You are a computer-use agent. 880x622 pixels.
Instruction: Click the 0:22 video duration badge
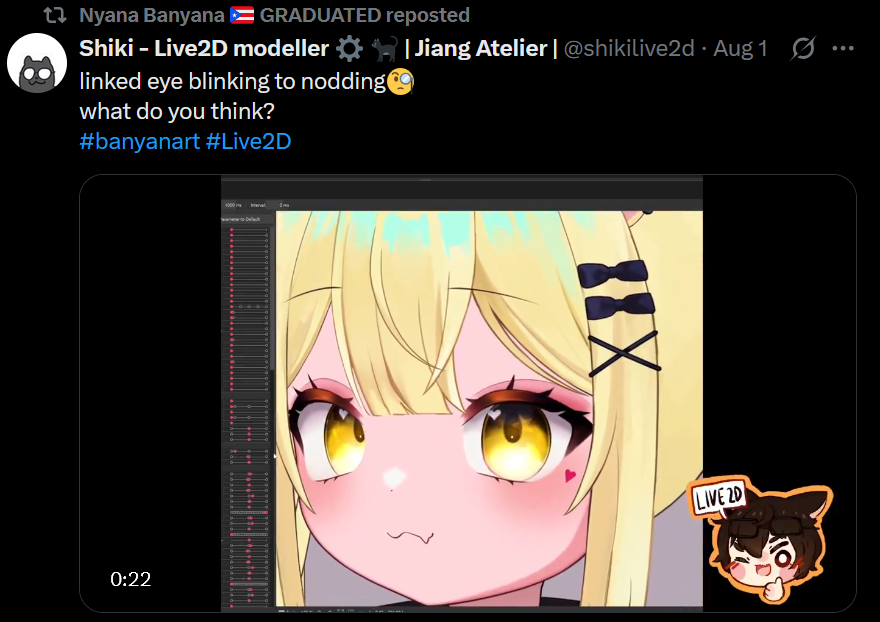pos(131,579)
